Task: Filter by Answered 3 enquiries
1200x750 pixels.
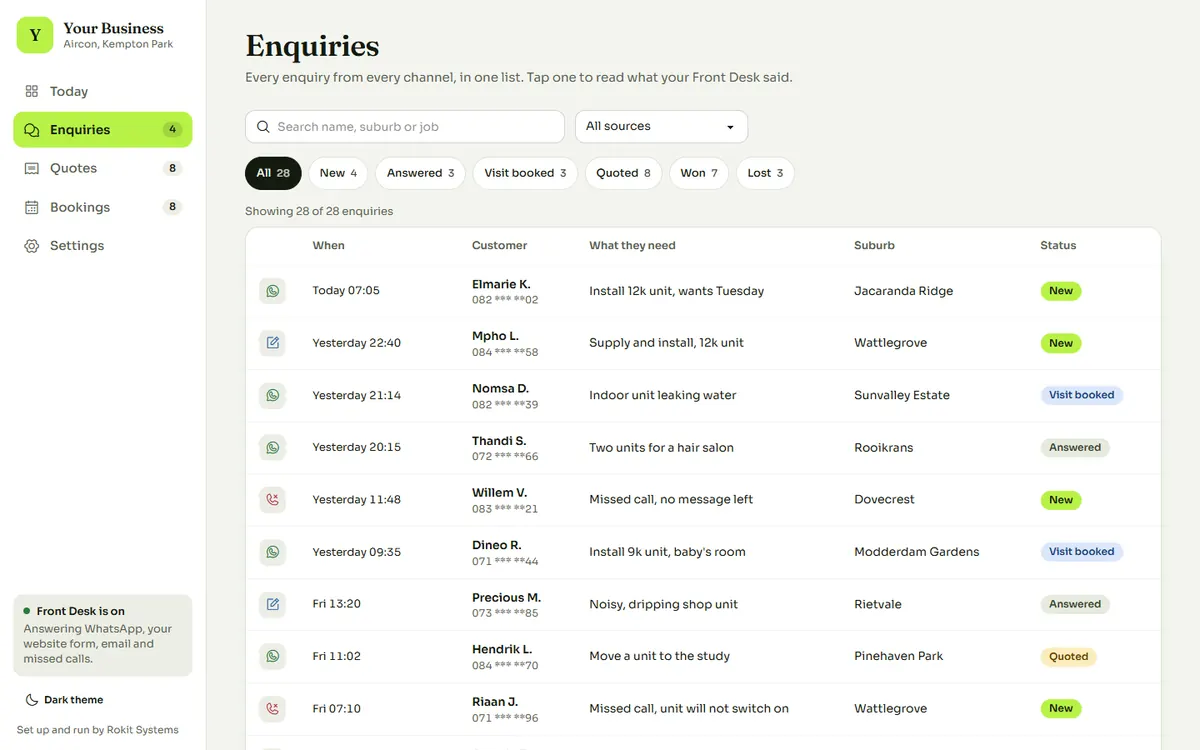Action: click(420, 173)
